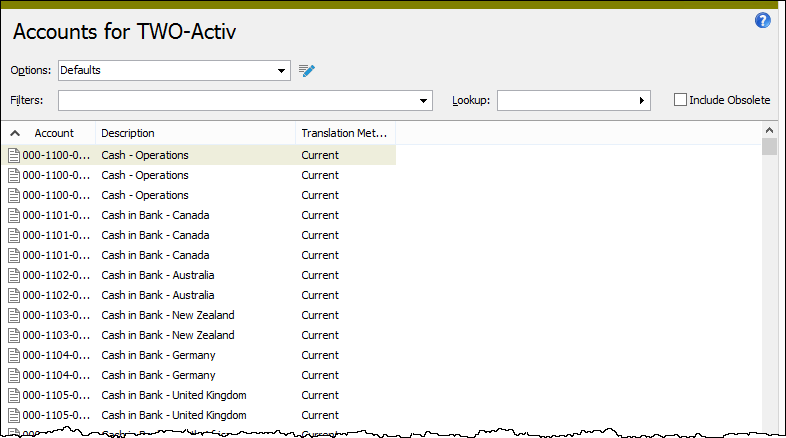This screenshot has height=438, width=786.
Task: Expand the Options dropdown showing Defaults
Action: [282, 71]
